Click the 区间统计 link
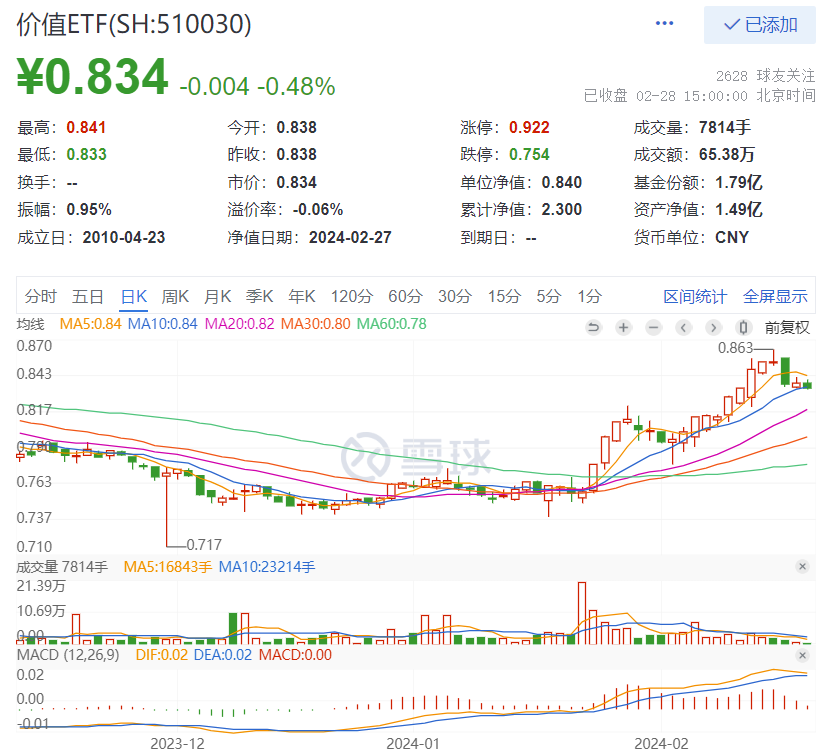The image size is (828, 756). tap(695, 296)
